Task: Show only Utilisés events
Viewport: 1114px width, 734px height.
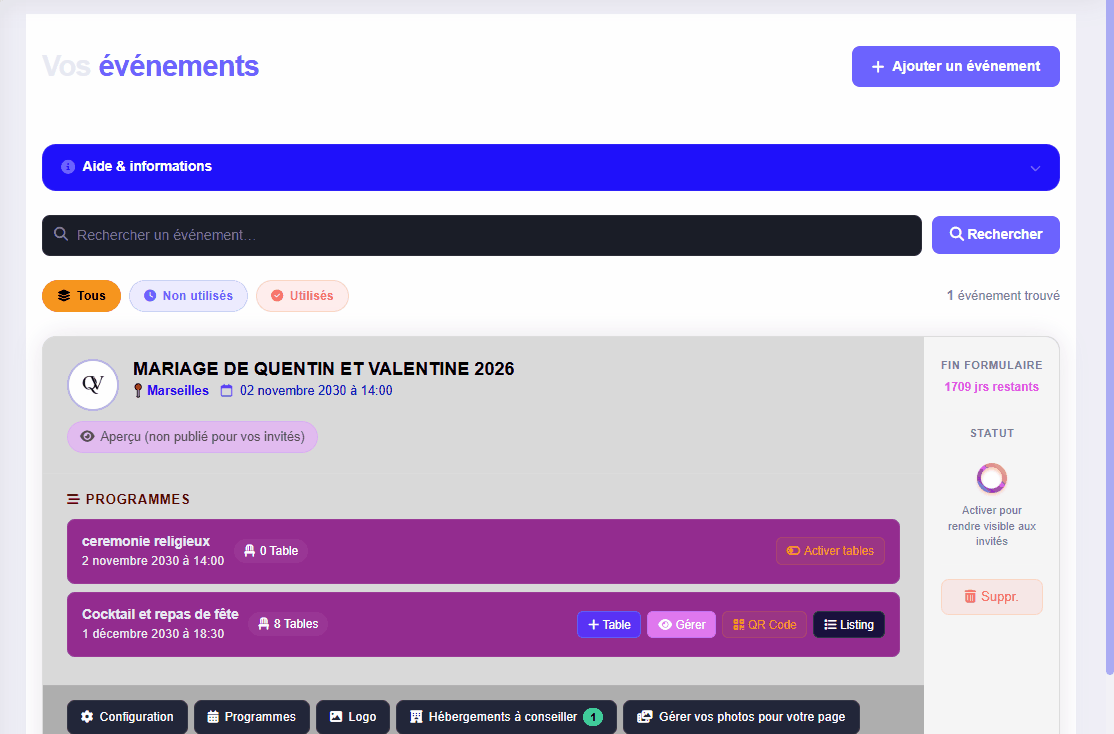Action: point(302,296)
